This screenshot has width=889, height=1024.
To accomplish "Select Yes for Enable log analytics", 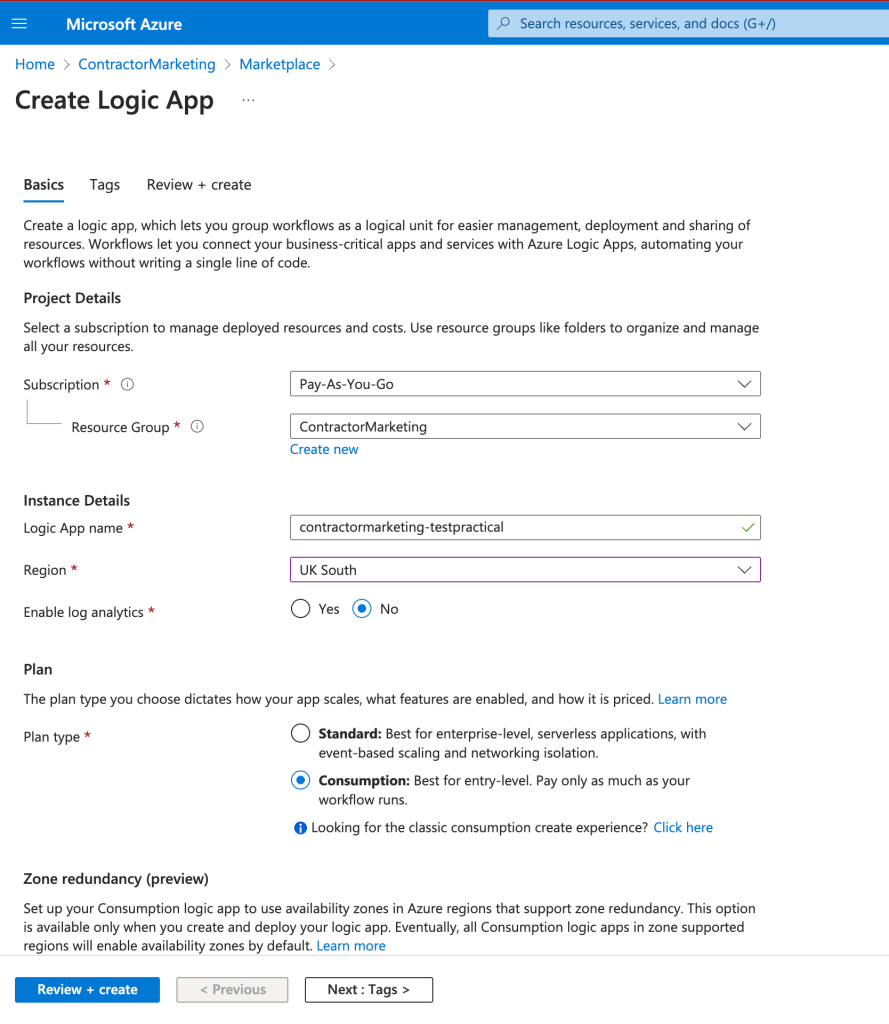I will coord(300,609).
